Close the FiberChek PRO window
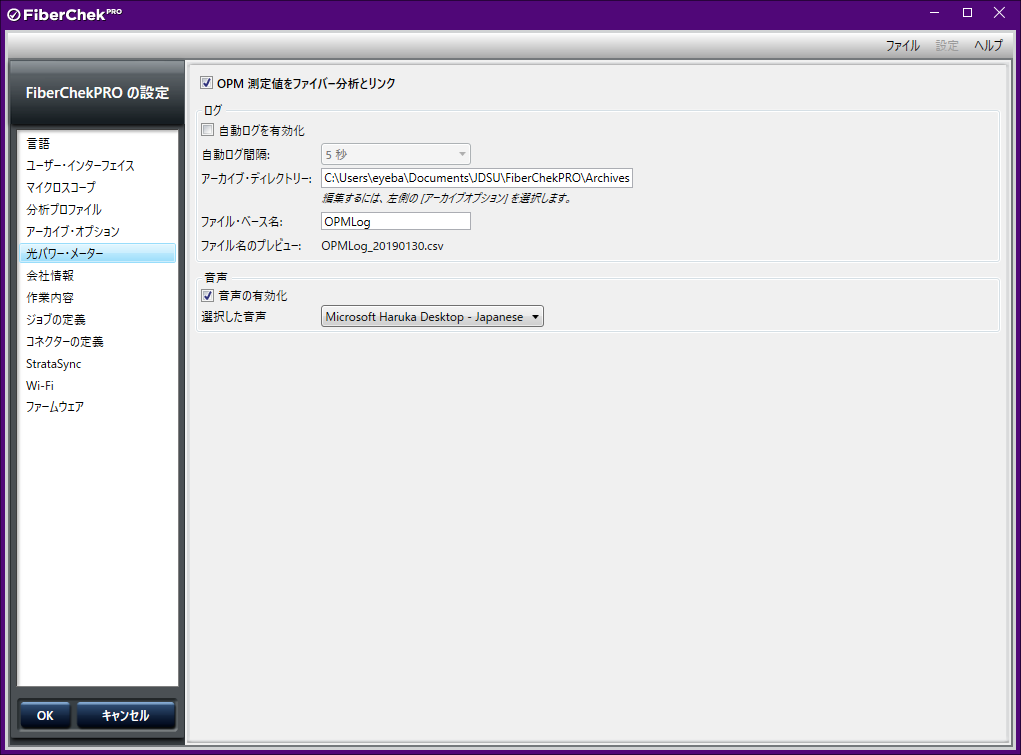The width and height of the screenshot is (1021, 755). click(1000, 13)
